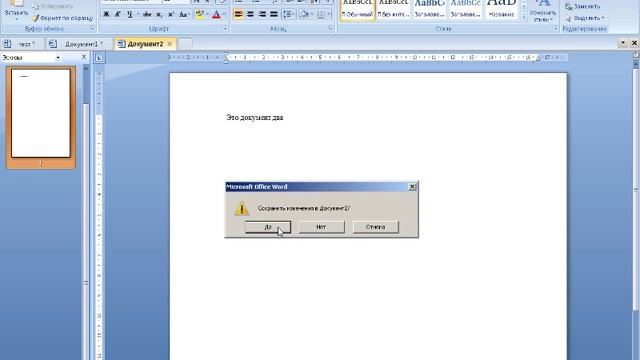
Task: Apply underline formatting (Ч)
Action: (129, 14)
